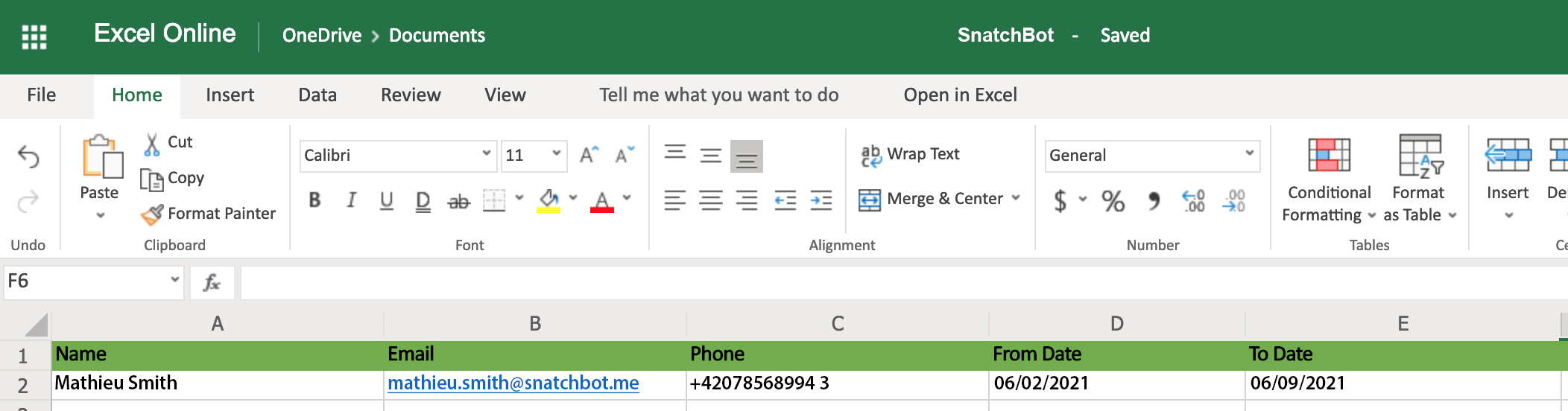Switch to the Data tab

[317, 95]
